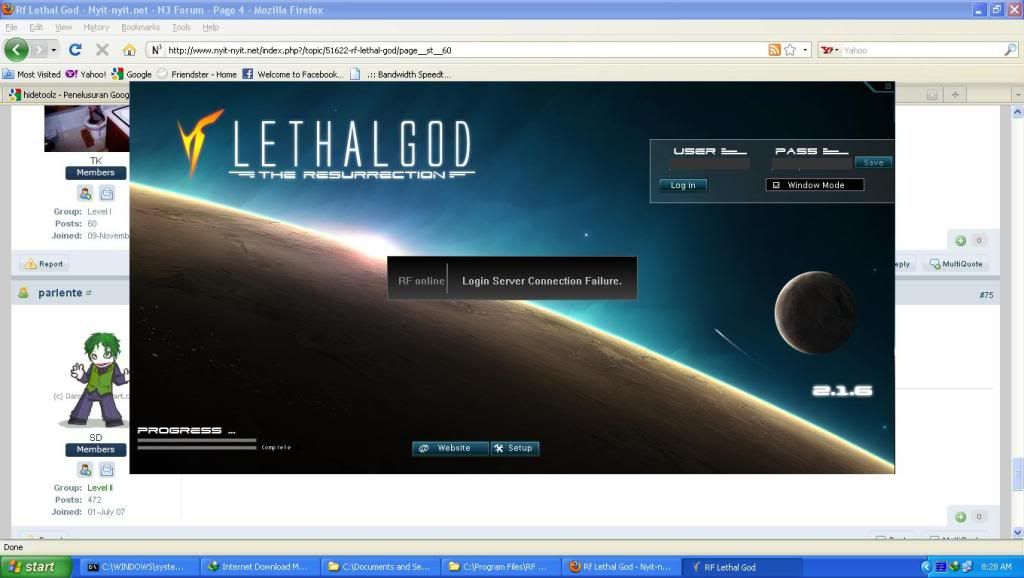This screenshot has height=578, width=1024.
Task: Switch to C:\Documents and Se... taskbar folder
Action: point(379,567)
